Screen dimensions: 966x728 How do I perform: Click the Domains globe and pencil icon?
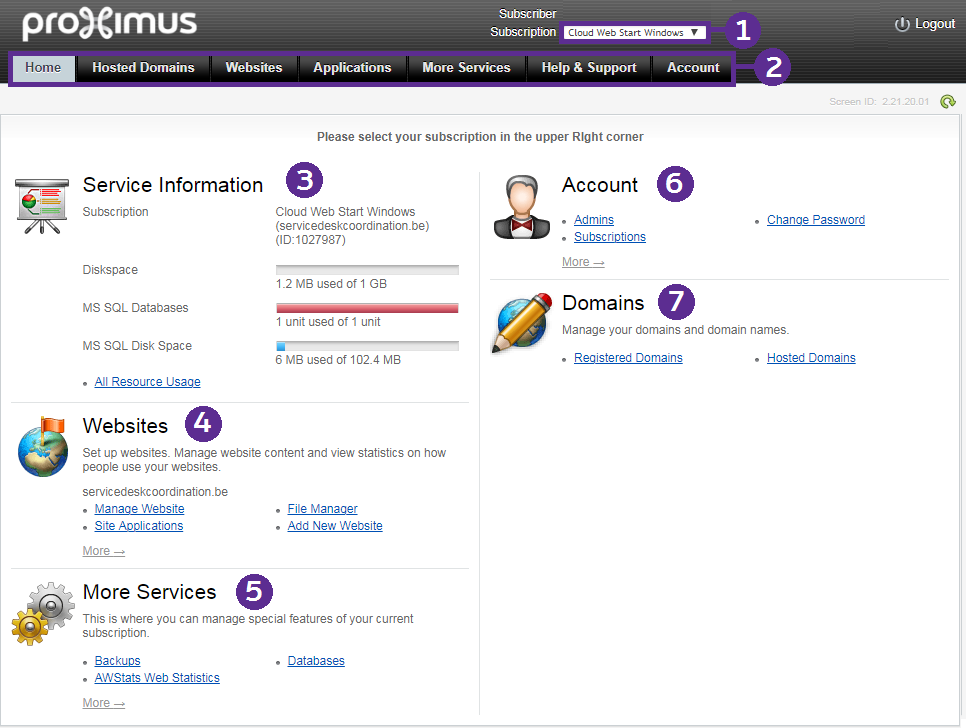tap(522, 323)
